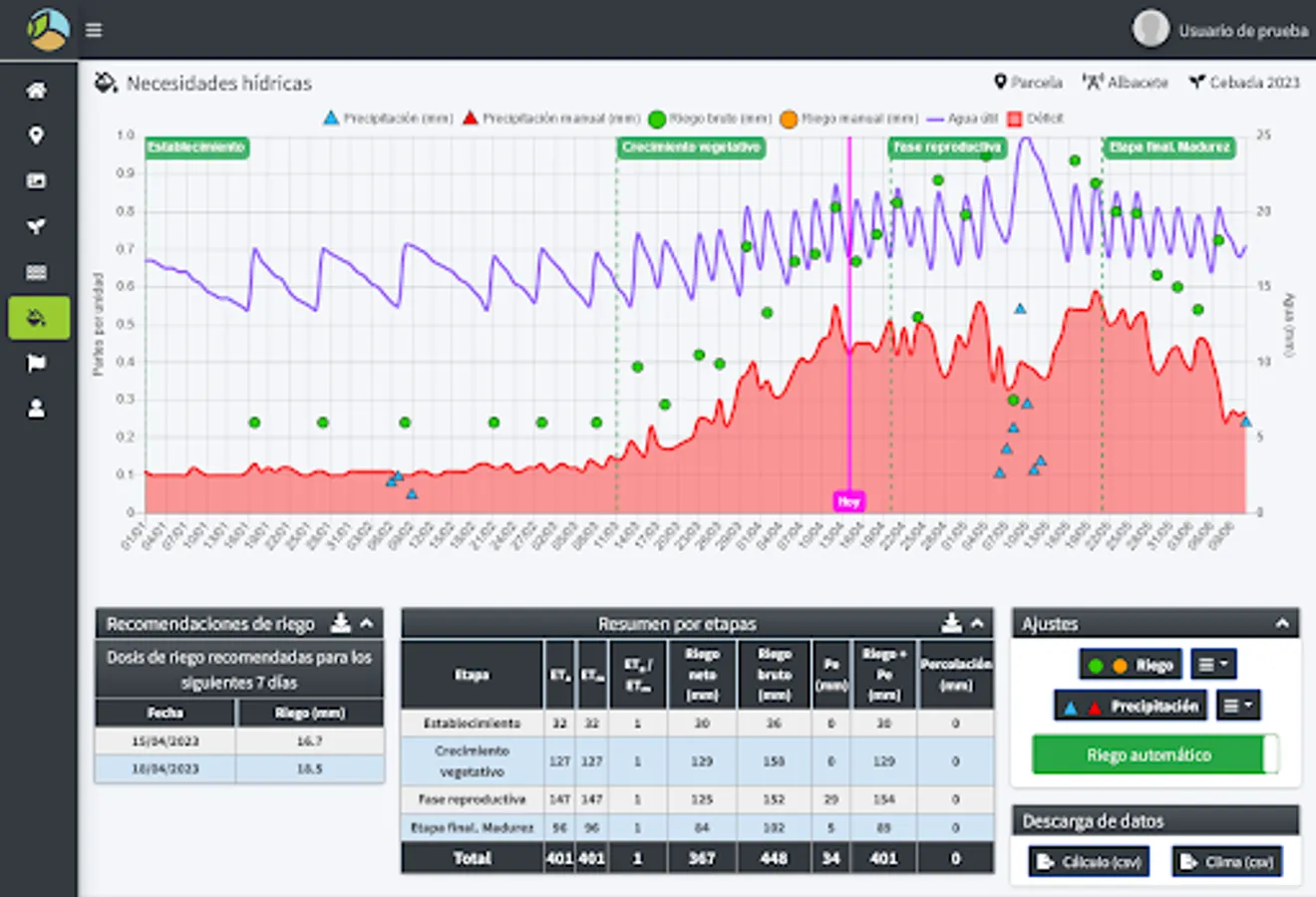Toggle Precipitación markers visibility button
The image size is (1316, 897).
coord(1131,706)
